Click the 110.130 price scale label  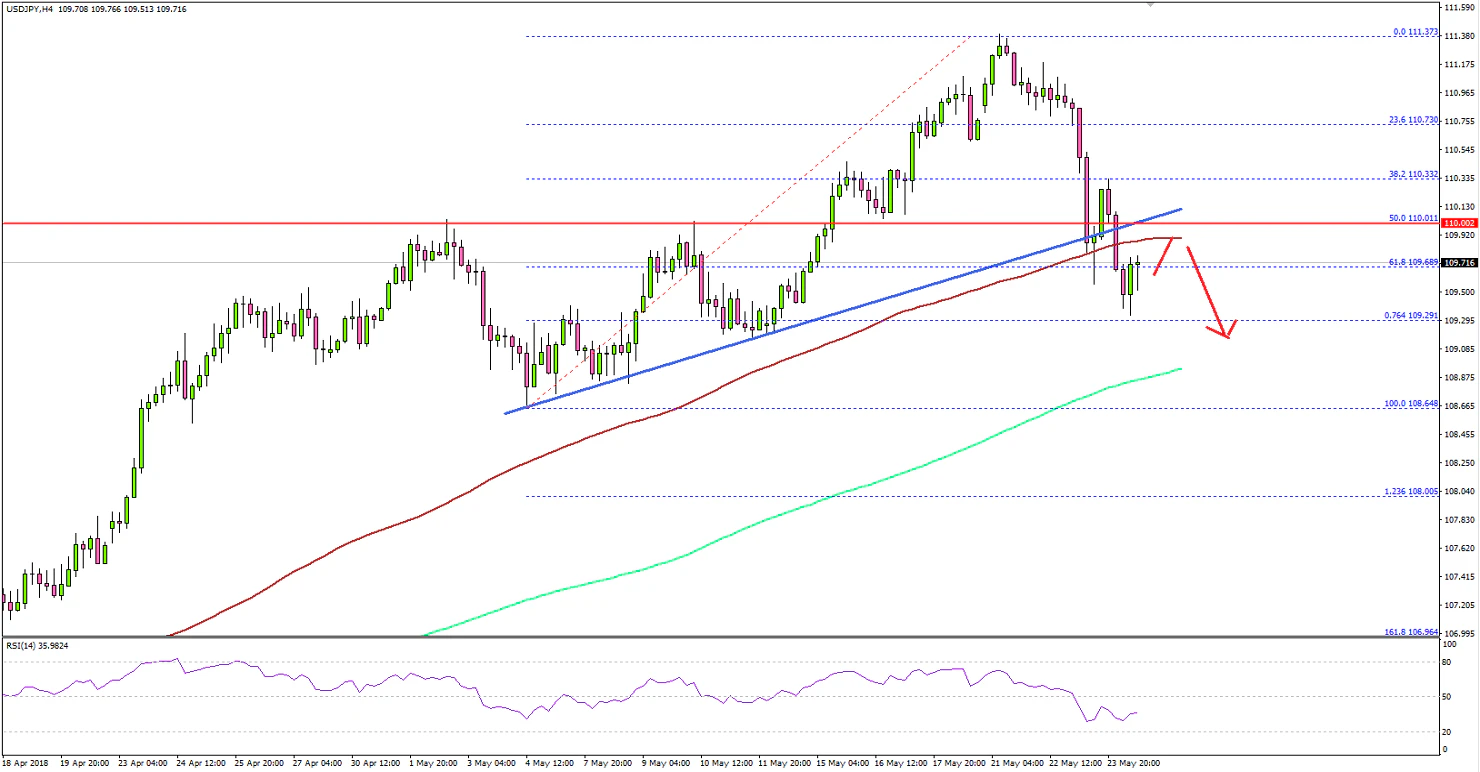[x=1460, y=205]
